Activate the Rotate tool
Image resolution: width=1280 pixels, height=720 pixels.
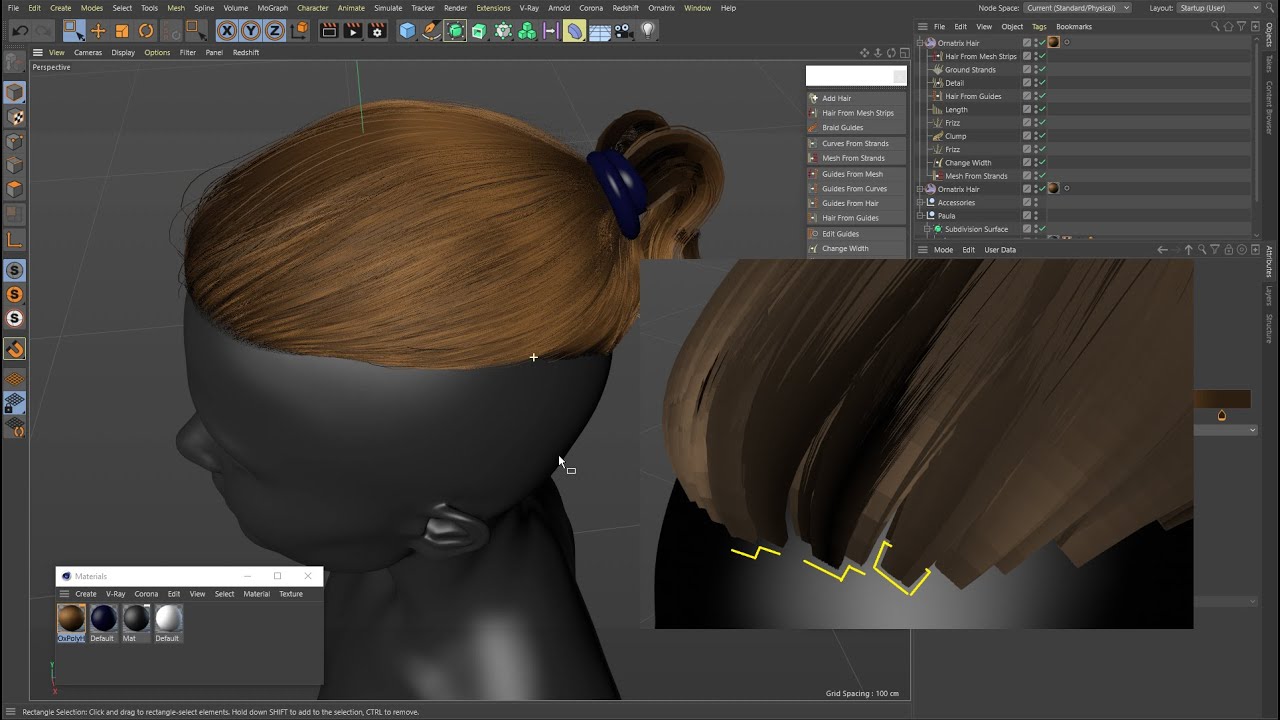point(146,31)
